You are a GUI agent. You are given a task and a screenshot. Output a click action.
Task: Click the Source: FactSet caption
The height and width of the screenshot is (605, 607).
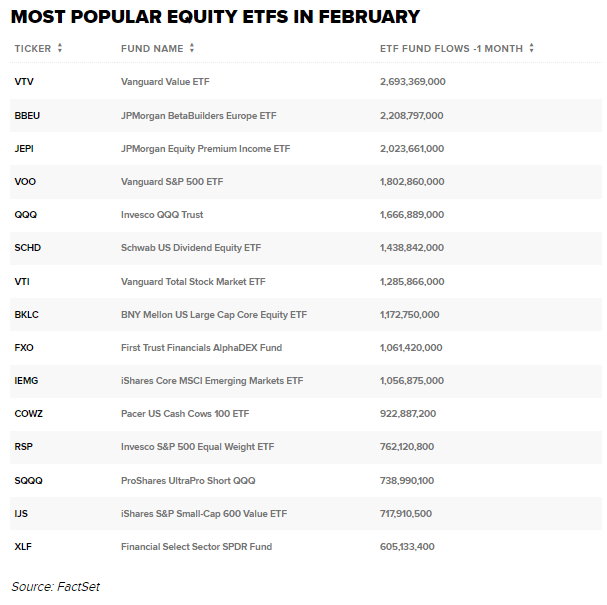[56, 586]
